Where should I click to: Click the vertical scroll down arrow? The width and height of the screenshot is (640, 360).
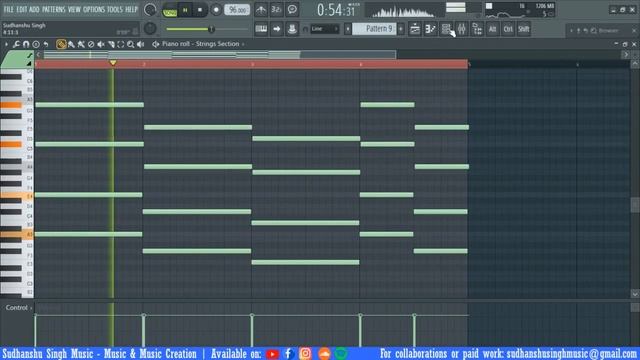635,294
